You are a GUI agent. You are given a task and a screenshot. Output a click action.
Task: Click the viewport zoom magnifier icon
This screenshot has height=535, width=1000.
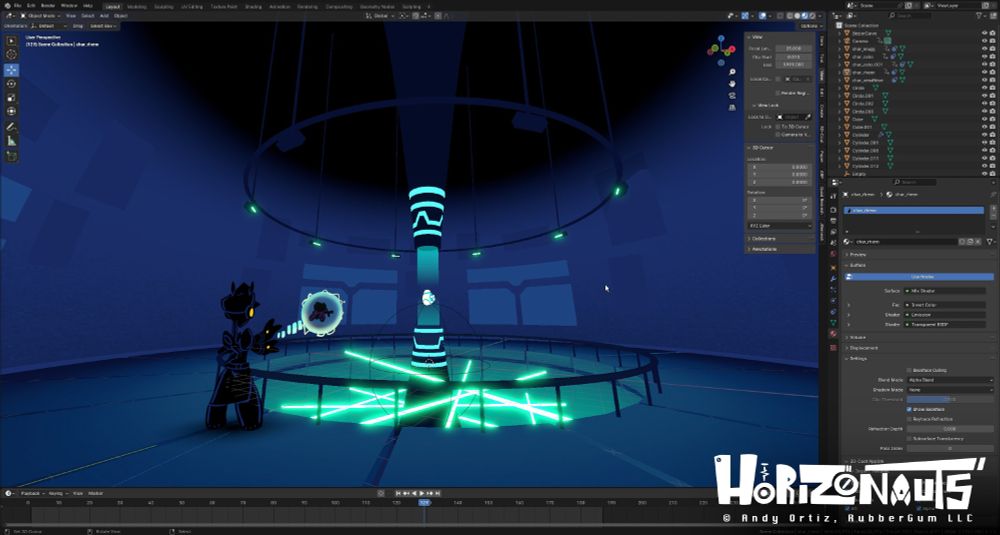pyautogui.click(x=732, y=72)
